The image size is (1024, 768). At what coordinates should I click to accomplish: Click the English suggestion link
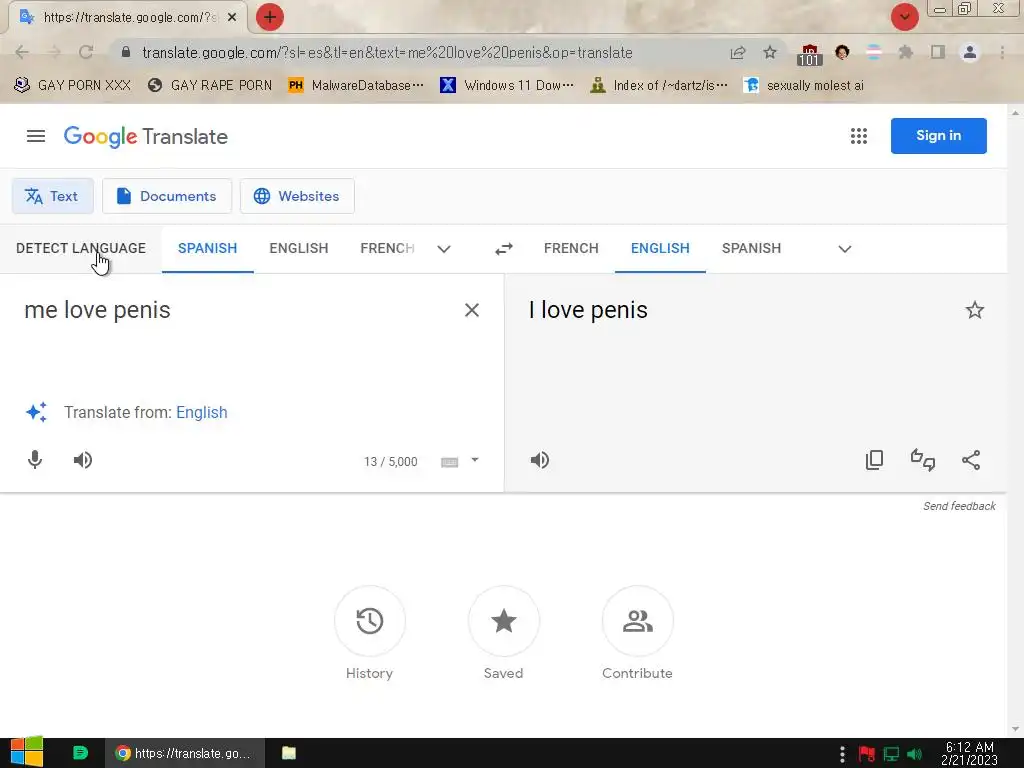(x=202, y=413)
